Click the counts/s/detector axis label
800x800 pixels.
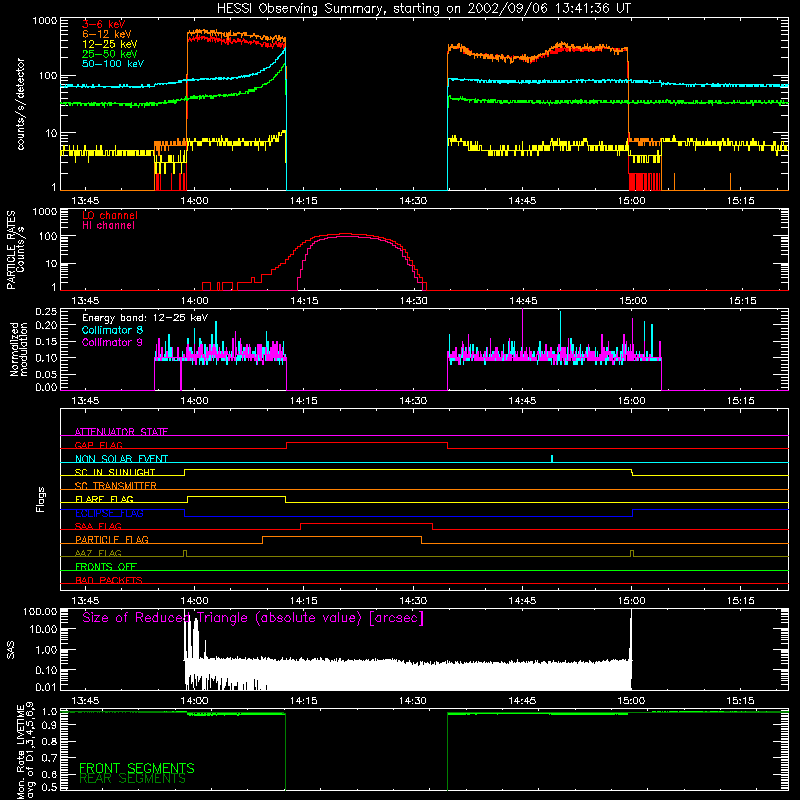click(x=20, y=104)
